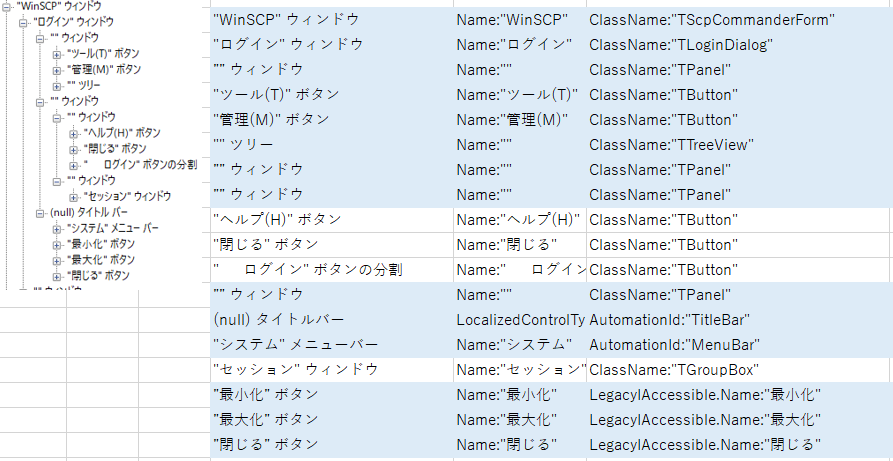The width and height of the screenshot is (893, 461).
Task: Expand the "" ツリー tree node
Action: click(57, 87)
